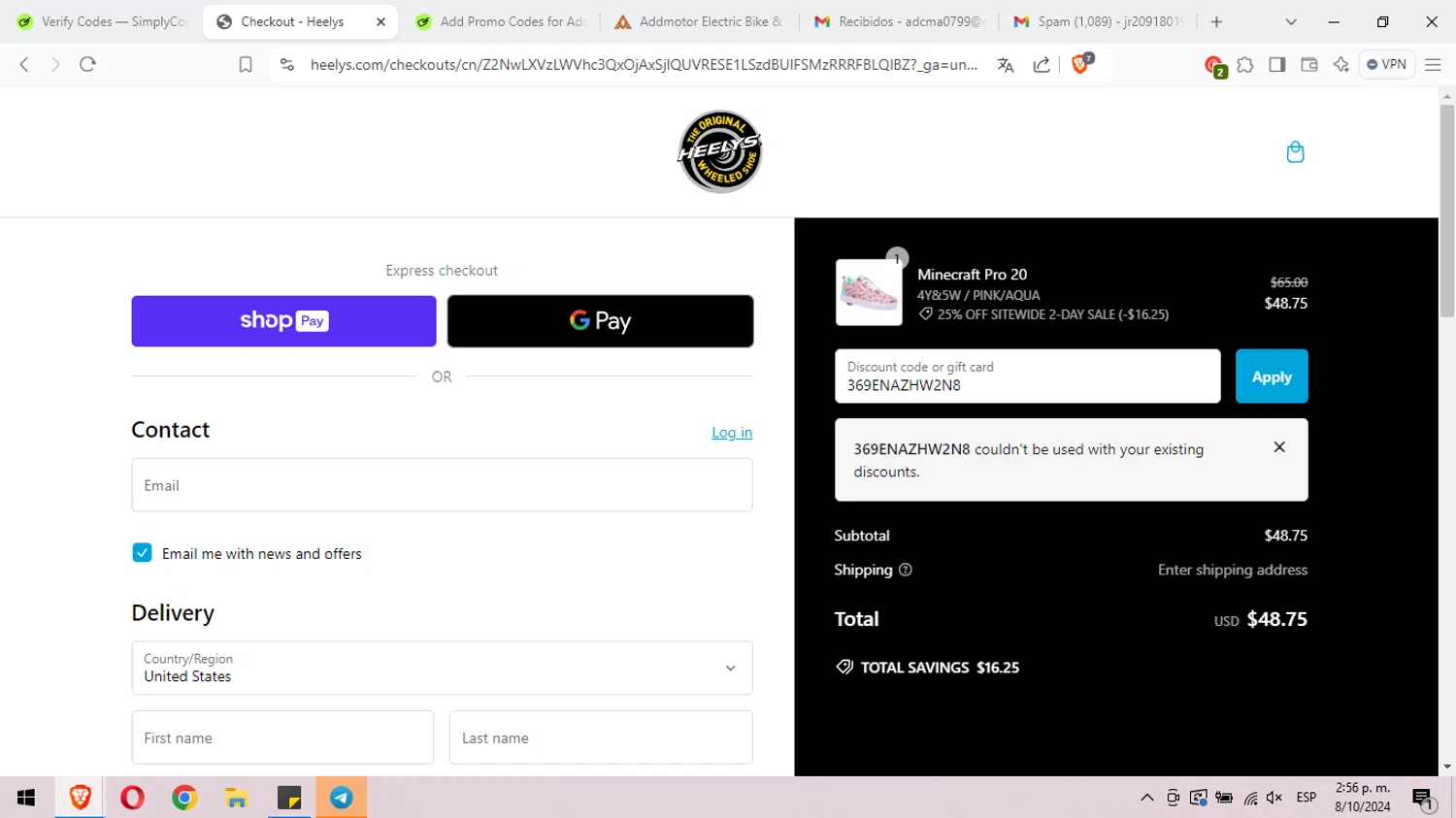Switch to Addmotor Electric Bike tab
Image resolution: width=1456 pixels, height=818 pixels.
click(x=699, y=21)
